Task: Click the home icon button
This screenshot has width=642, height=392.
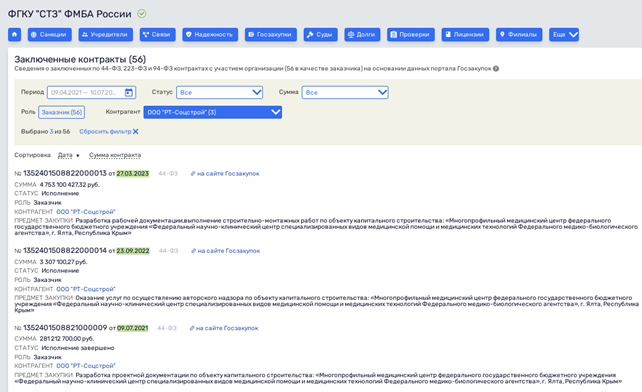Action: pos(14,34)
